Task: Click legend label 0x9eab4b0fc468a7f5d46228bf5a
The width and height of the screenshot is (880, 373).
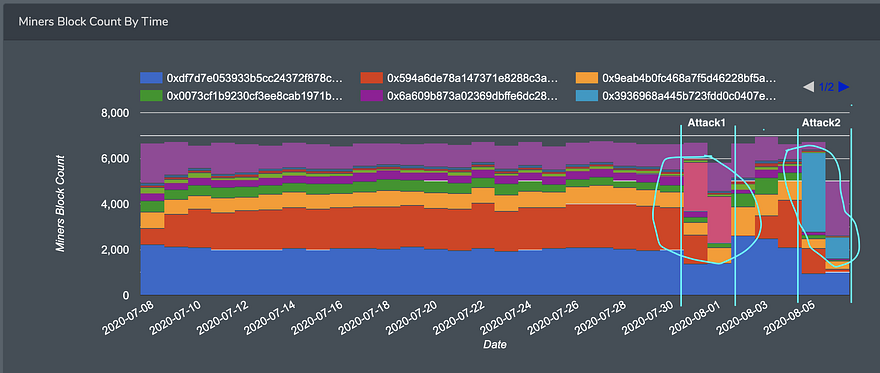Action: [x=690, y=78]
